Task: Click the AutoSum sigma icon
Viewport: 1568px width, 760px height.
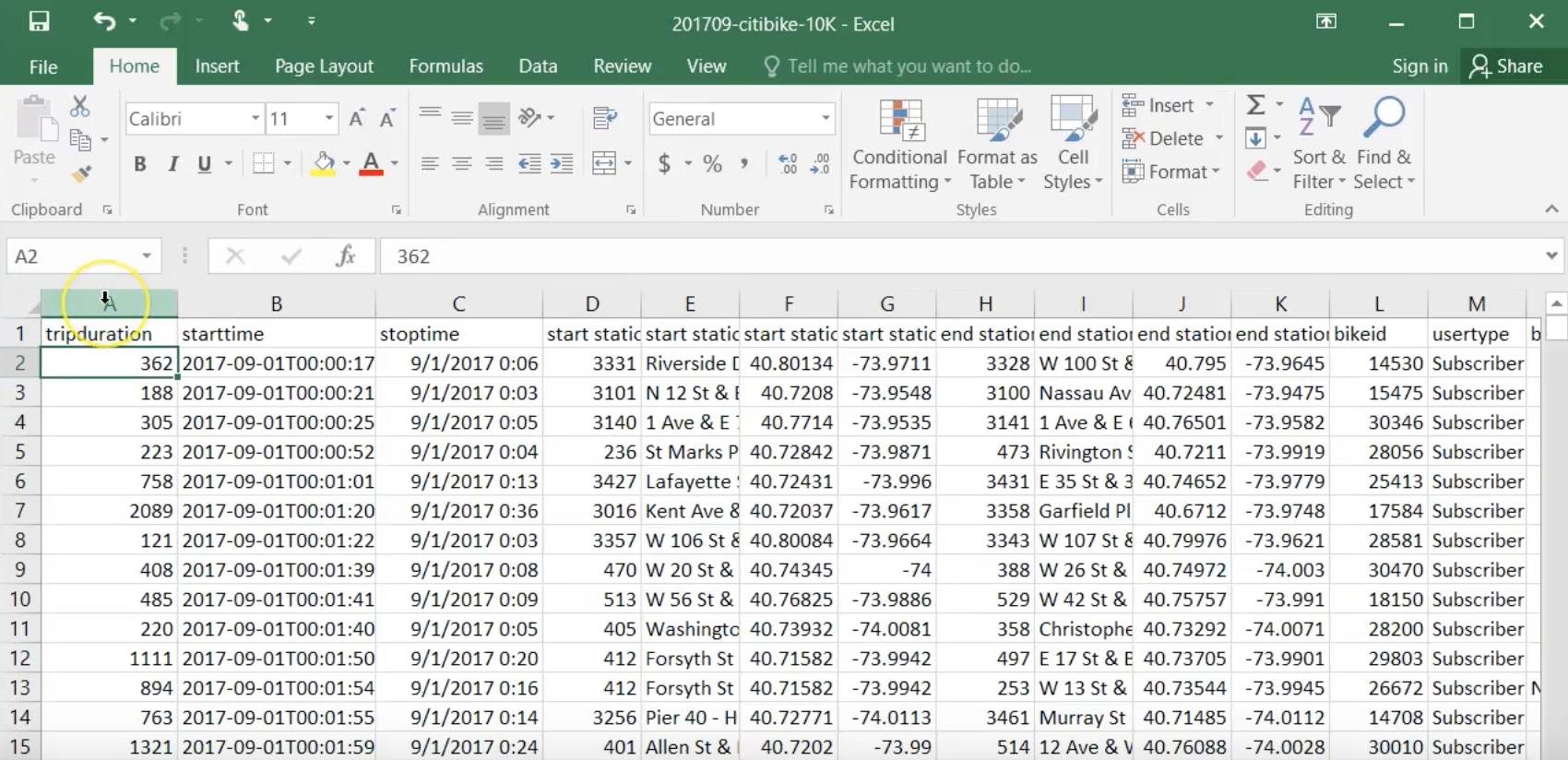Action: tap(1255, 105)
